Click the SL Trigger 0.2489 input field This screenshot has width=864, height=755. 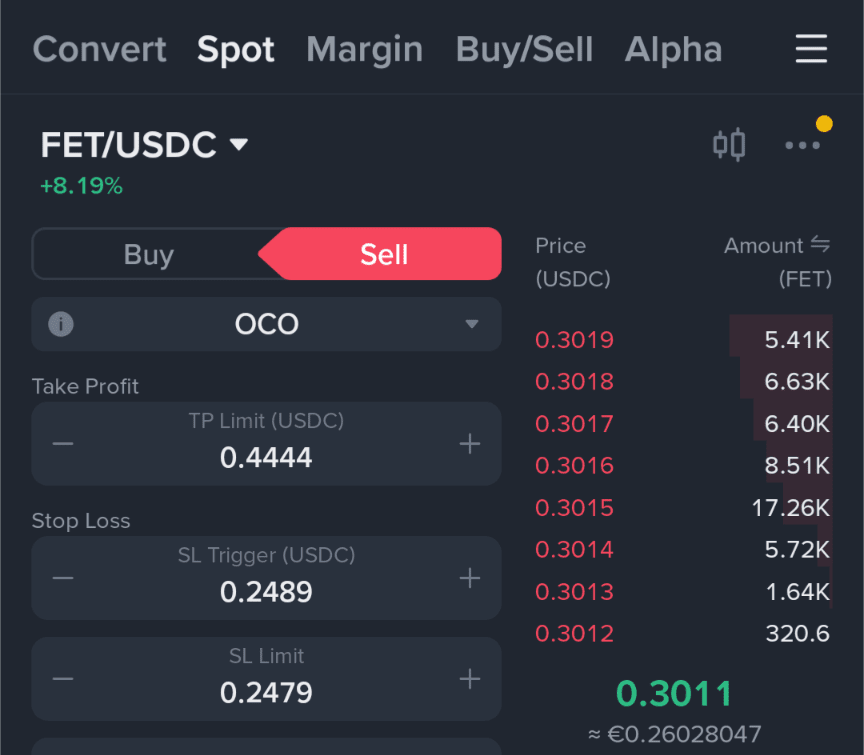click(267, 578)
